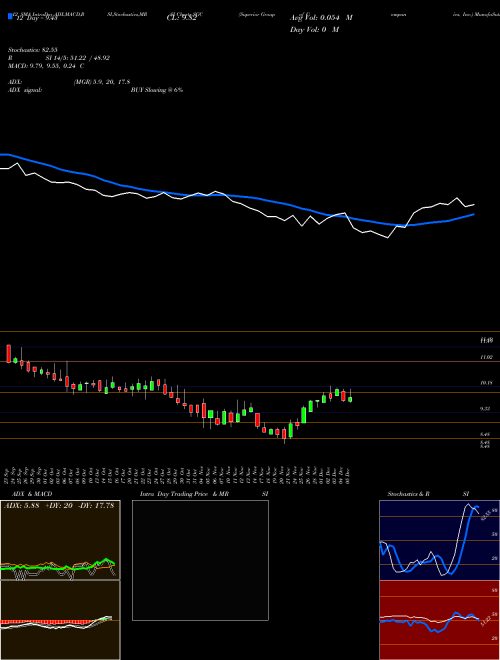500x660 pixels.
Task: Click the 82.53 value label on Stochastics chart
Action: 485,514
